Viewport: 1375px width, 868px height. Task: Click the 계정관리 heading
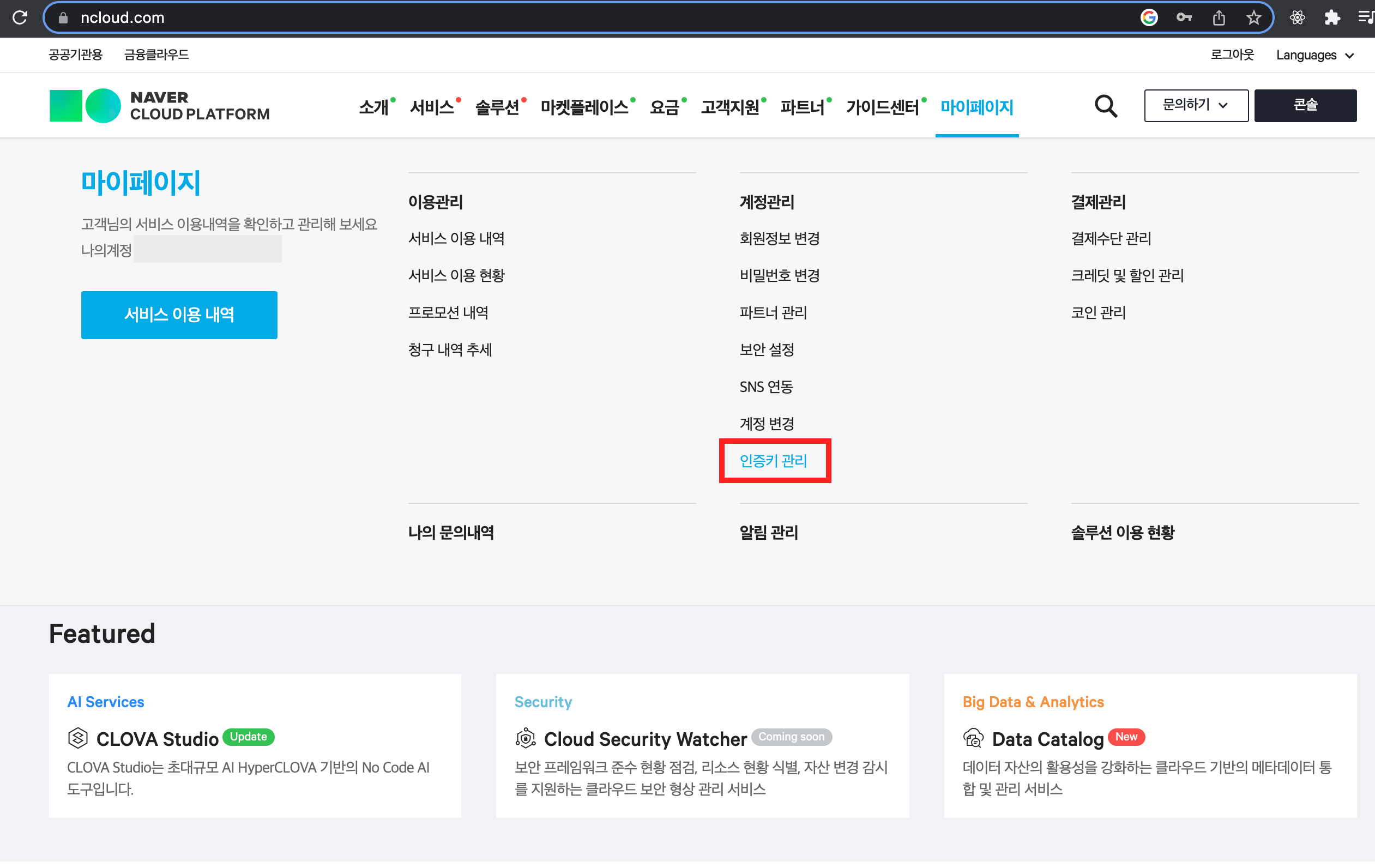coord(767,202)
